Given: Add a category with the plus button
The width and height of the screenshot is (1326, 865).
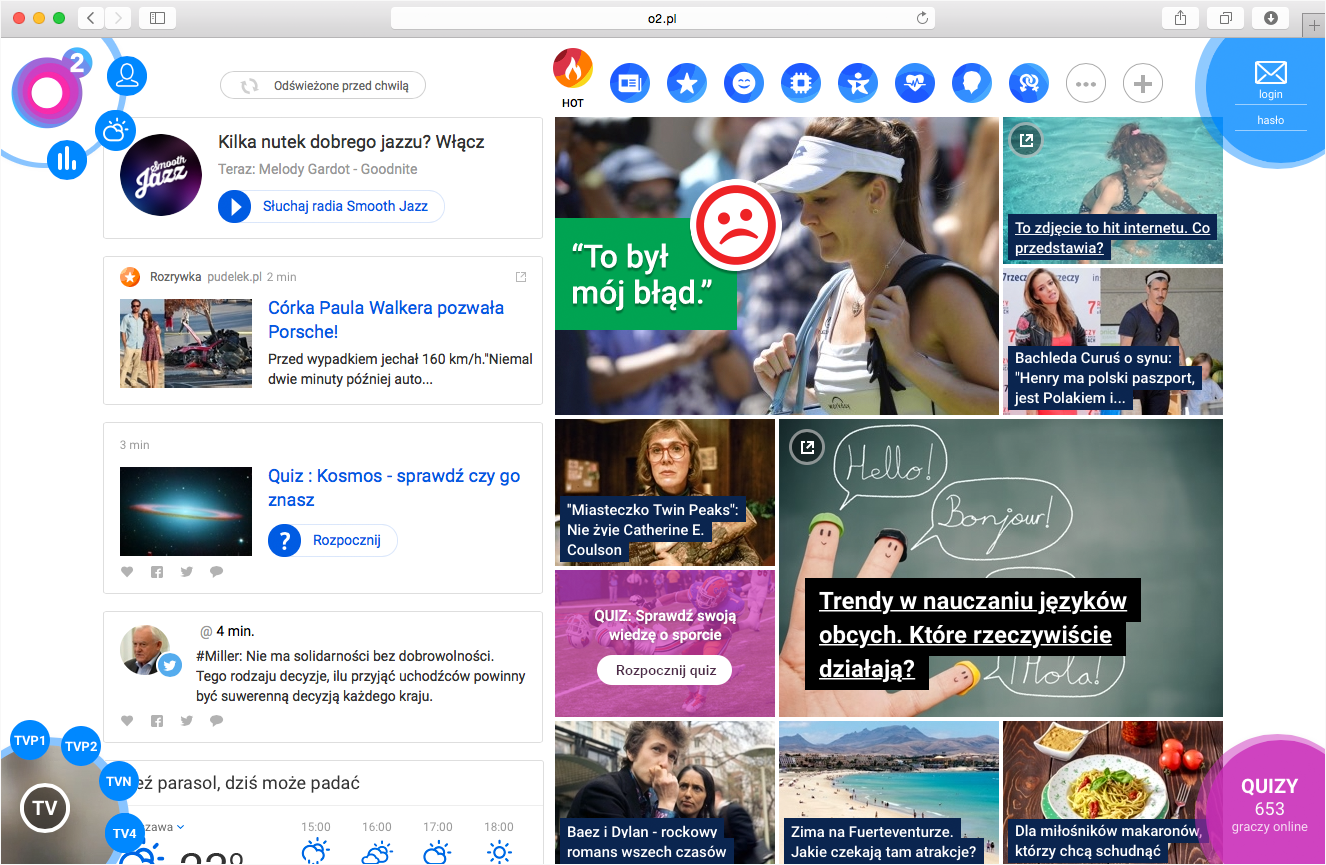Looking at the screenshot, I should click(1143, 84).
